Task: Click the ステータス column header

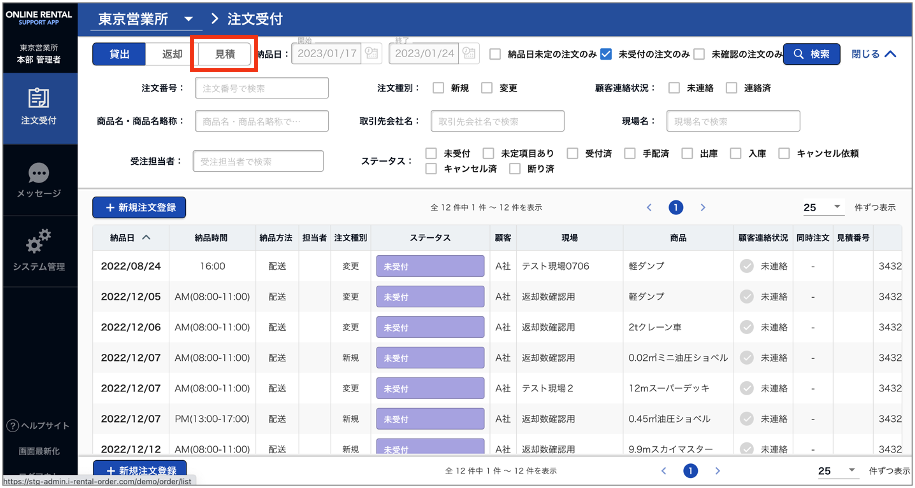Action: coord(430,238)
